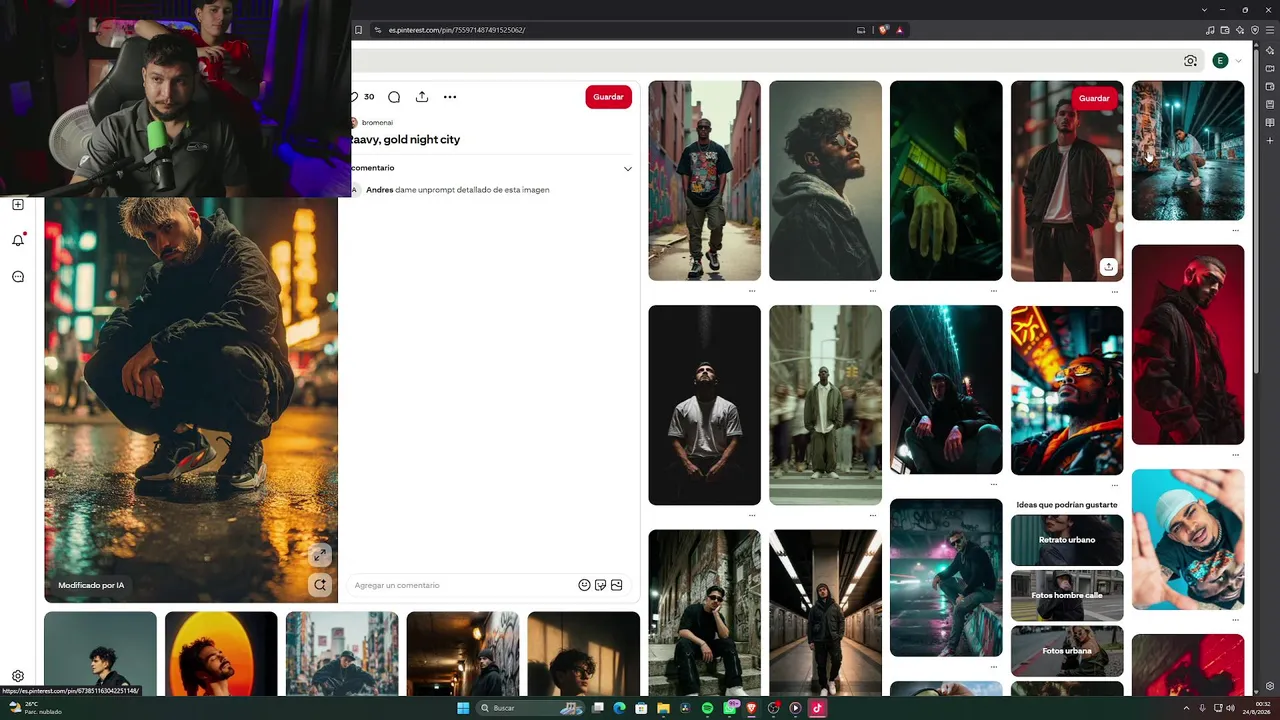This screenshot has height=720, width=1280.
Task: Open the red-toned hooded man pin
Action: click(x=1188, y=345)
